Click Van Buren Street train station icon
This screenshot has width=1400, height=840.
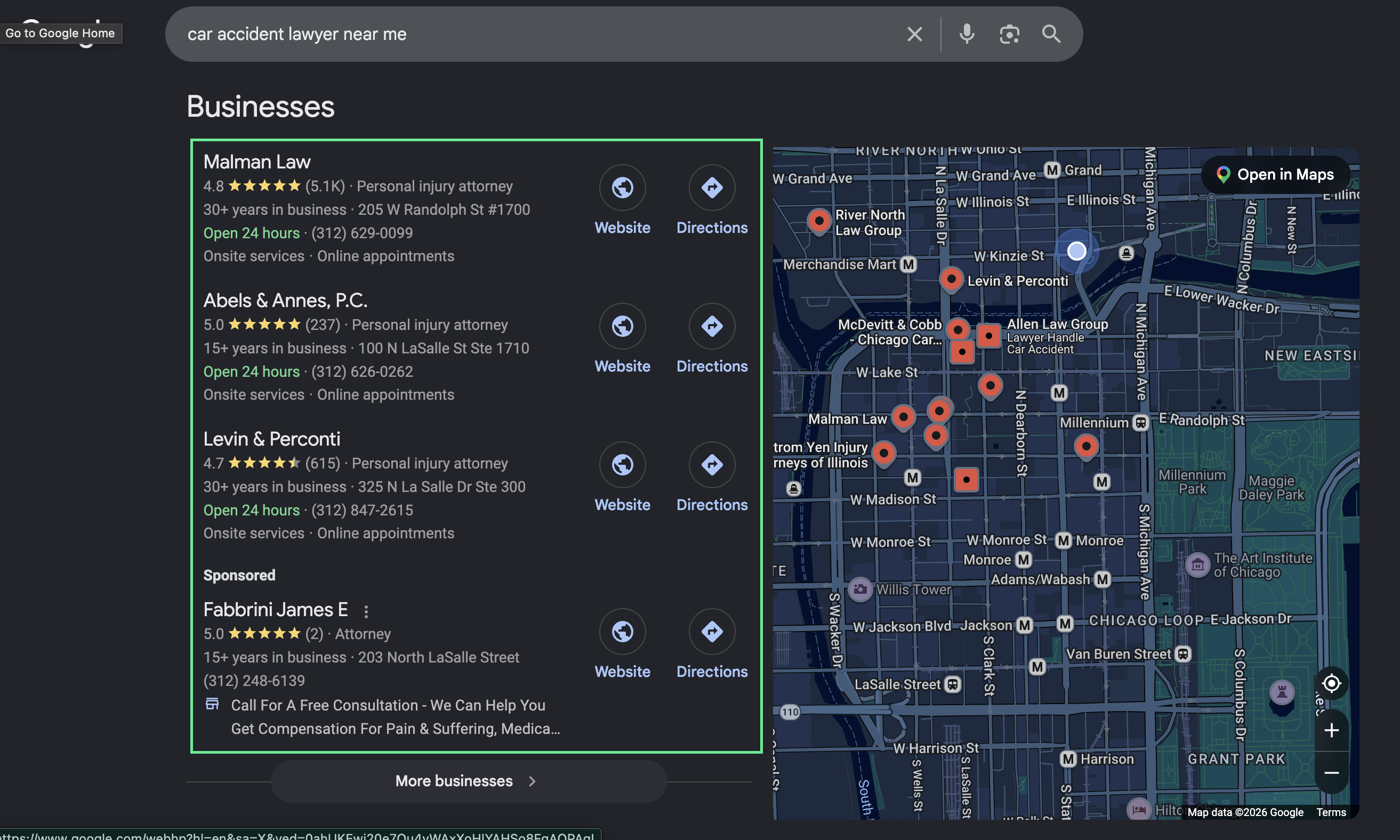coord(1182,655)
